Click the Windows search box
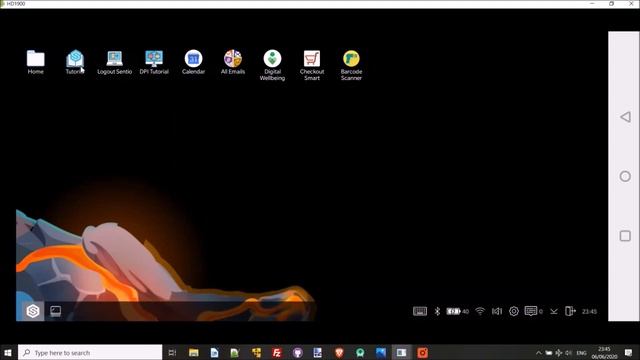Viewport: 640px width, 360px height. point(90,352)
